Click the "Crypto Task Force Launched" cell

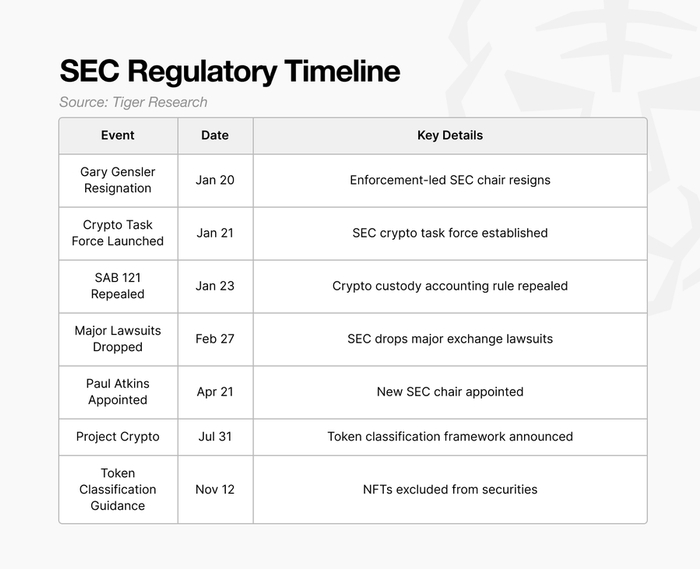118,233
